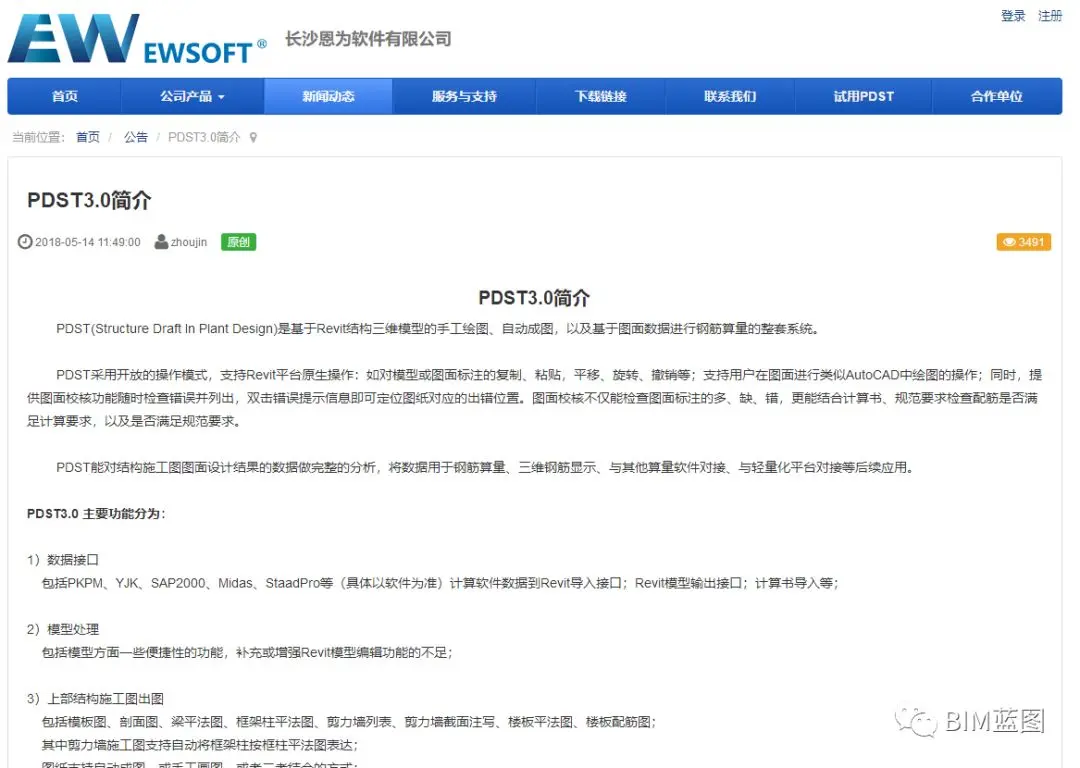Click the 当前位置 breadcrumb label

pos(38,137)
